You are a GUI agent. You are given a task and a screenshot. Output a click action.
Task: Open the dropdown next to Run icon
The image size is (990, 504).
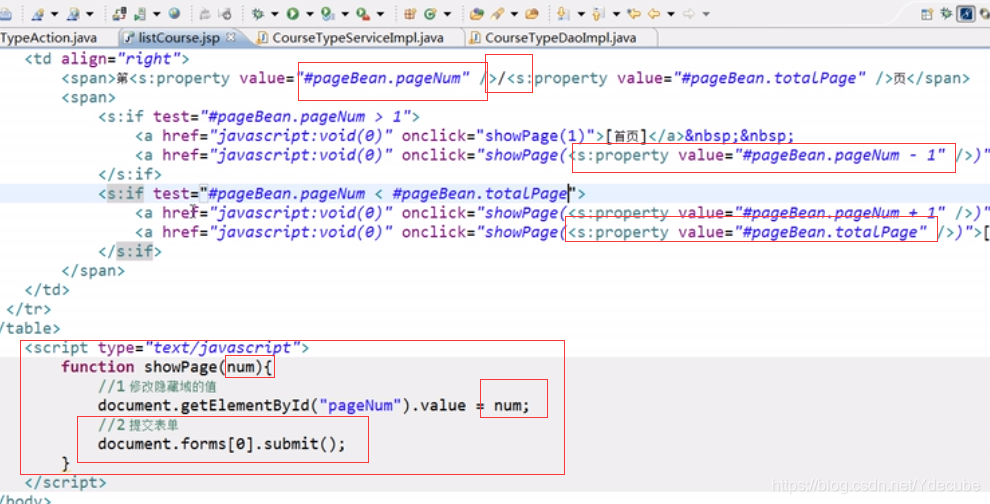pyautogui.click(x=310, y=13)
